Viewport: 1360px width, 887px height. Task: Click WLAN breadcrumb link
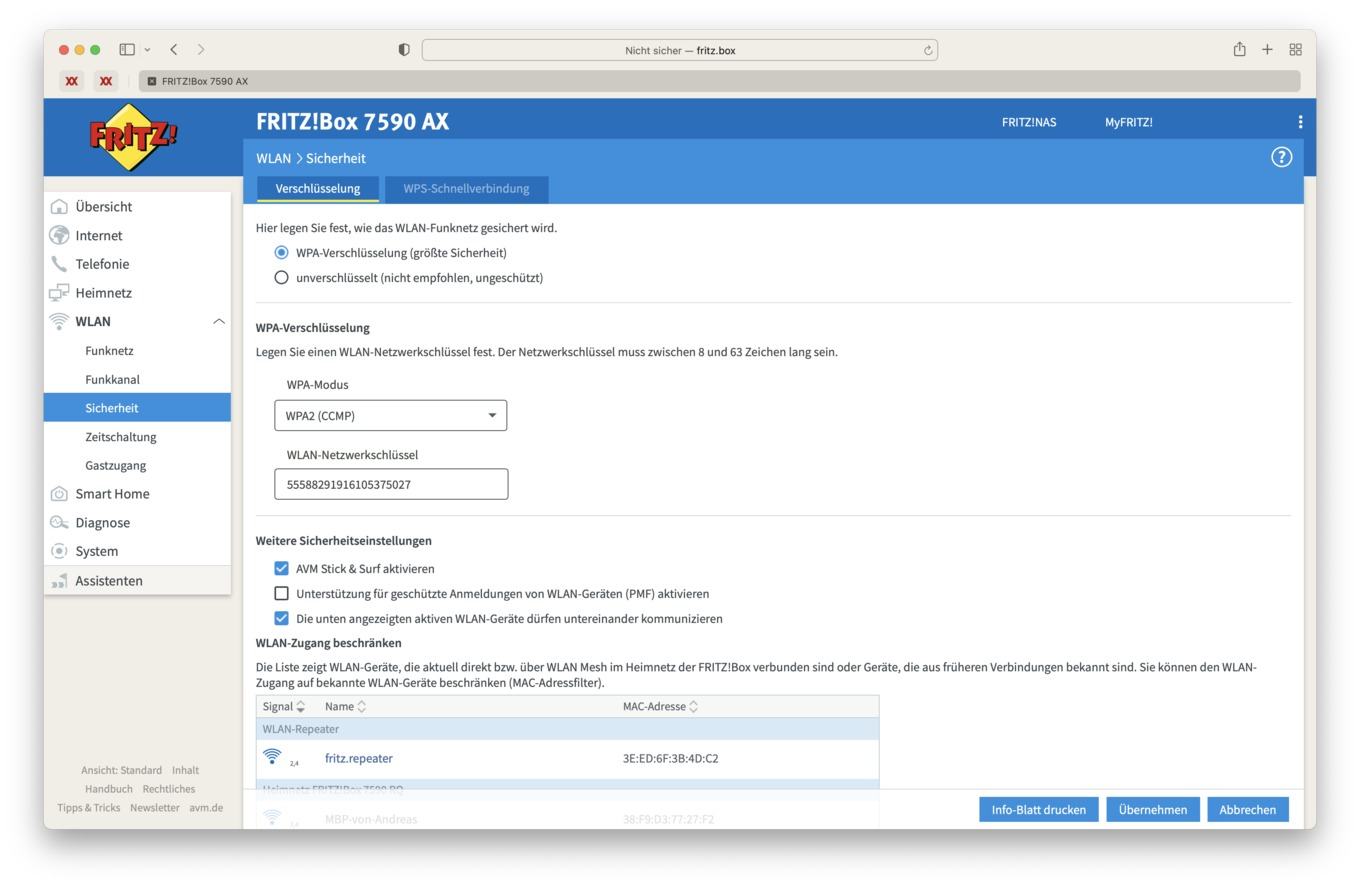pyautogui.click(x=273, y=158)
